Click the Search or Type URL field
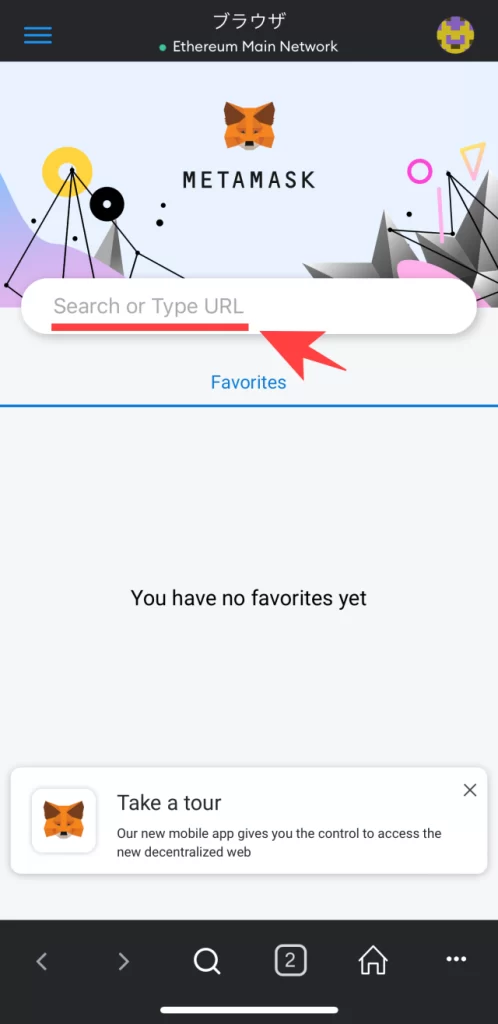The image size is (498, 1024). (x=249, y=306)
